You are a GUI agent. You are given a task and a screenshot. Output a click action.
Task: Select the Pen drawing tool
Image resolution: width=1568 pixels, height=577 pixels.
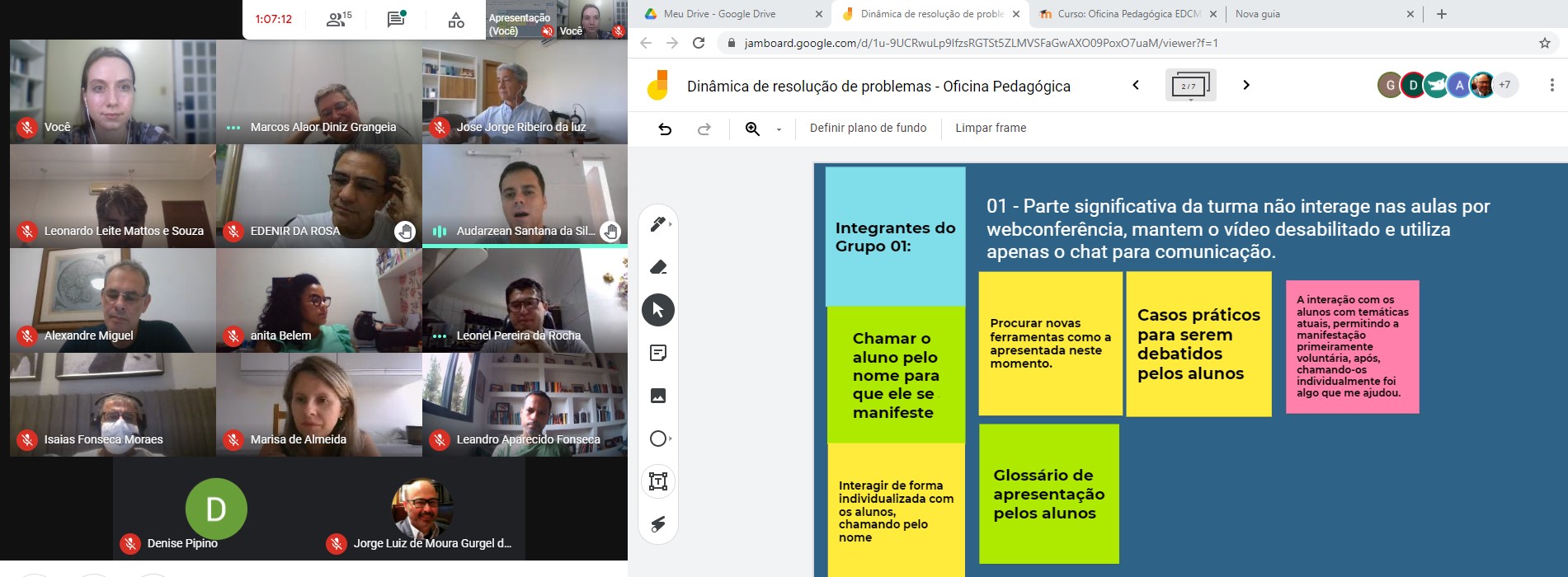pos(657,224)
